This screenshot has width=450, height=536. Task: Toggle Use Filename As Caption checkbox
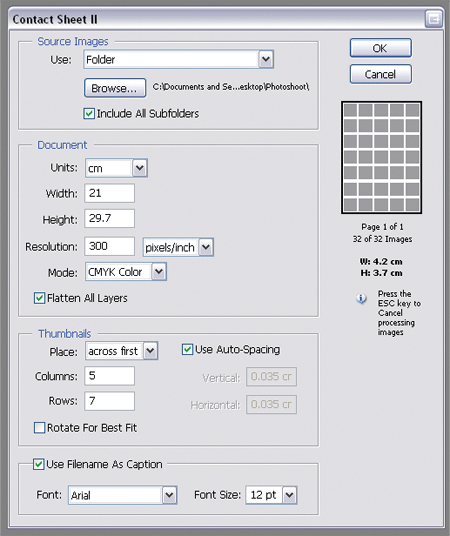coord(38,464)
